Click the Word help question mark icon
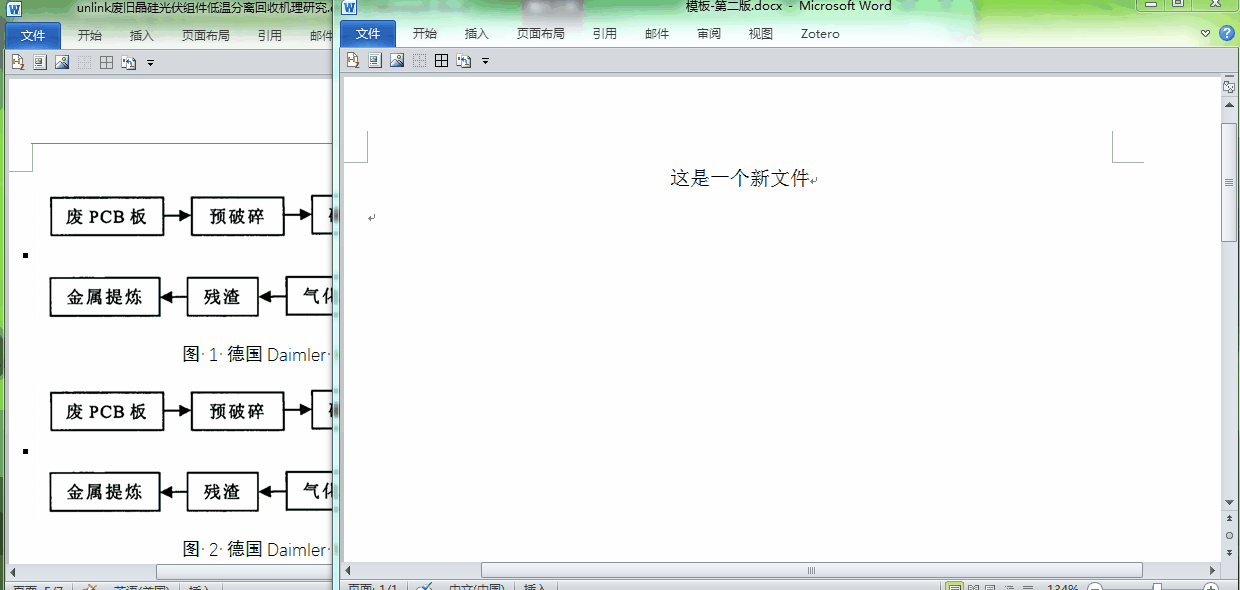The width and height of the screenshot is (1240, 590). tap(1227, 34)
